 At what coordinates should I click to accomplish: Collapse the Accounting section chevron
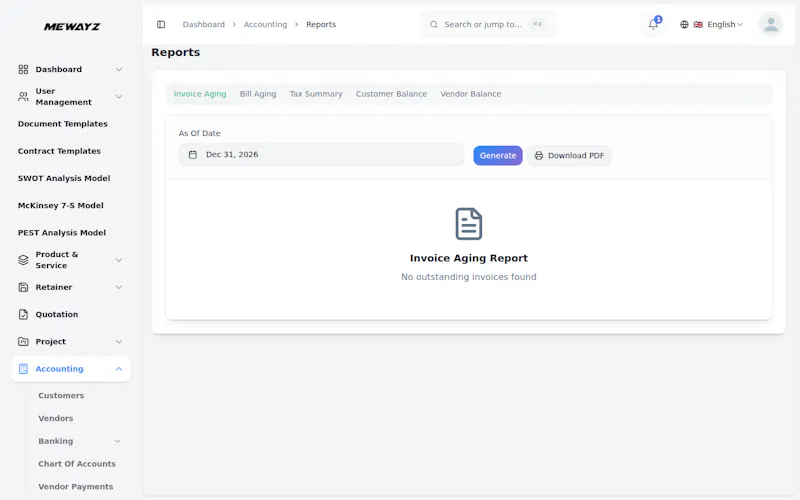pos(119,369)
